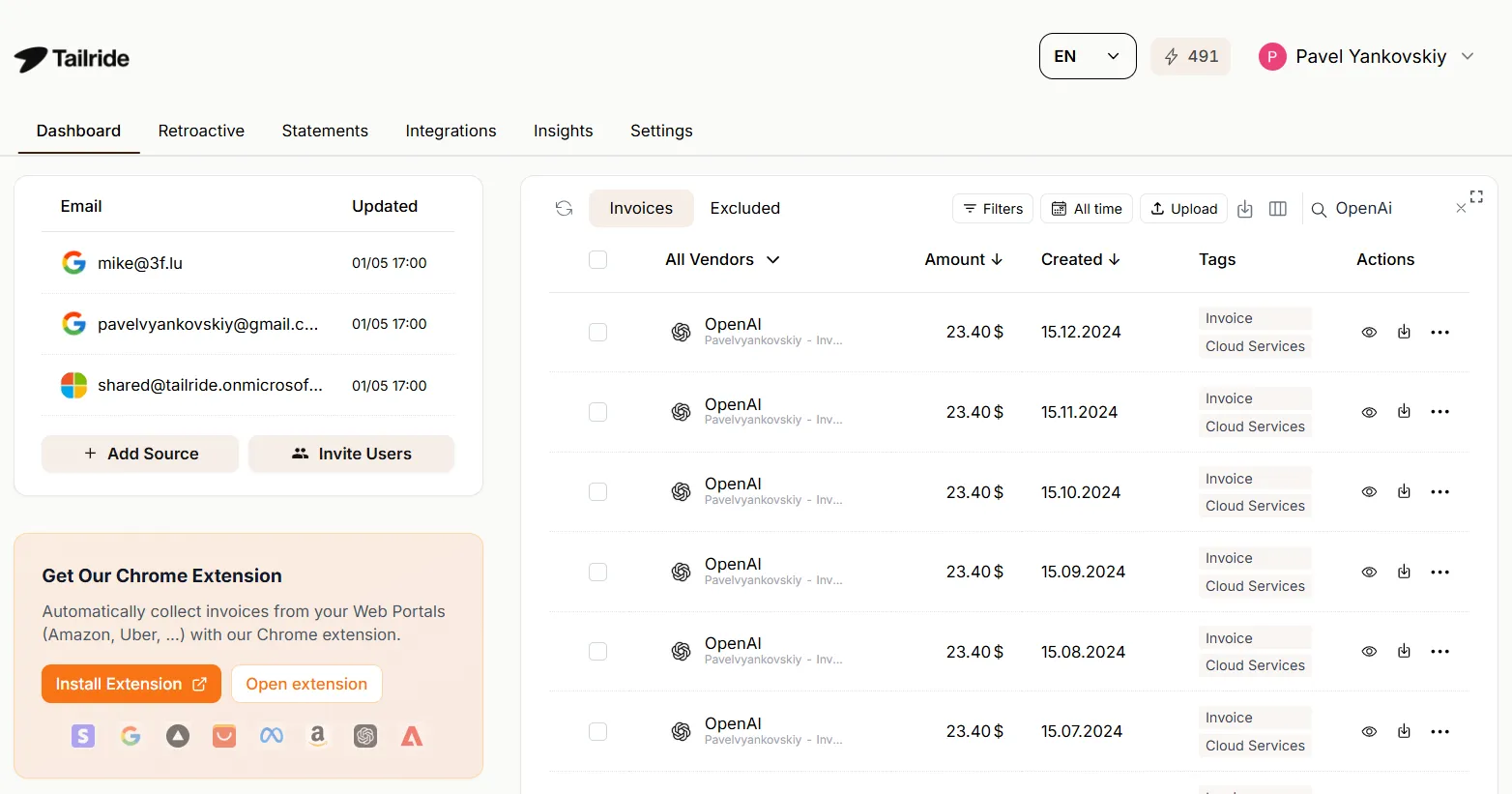Open more actions for 15.07.2024 invoice

point(1440,731)
